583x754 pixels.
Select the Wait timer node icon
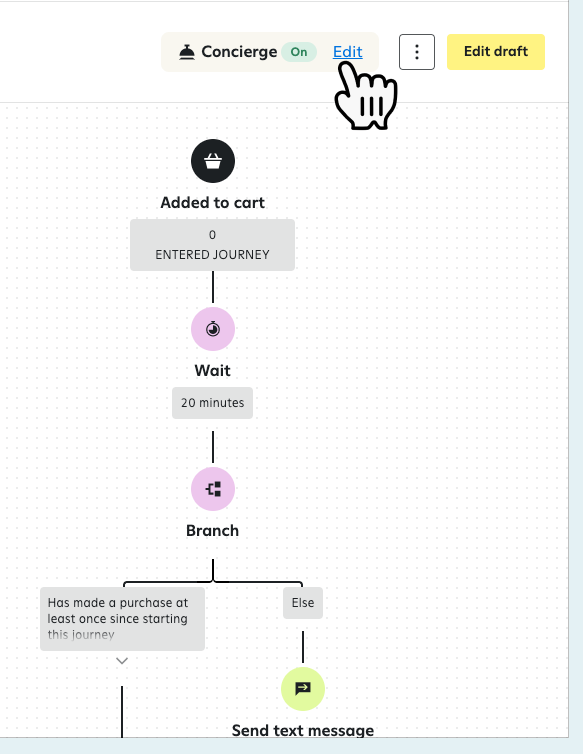pyautogui.click(x=213, y=329)
